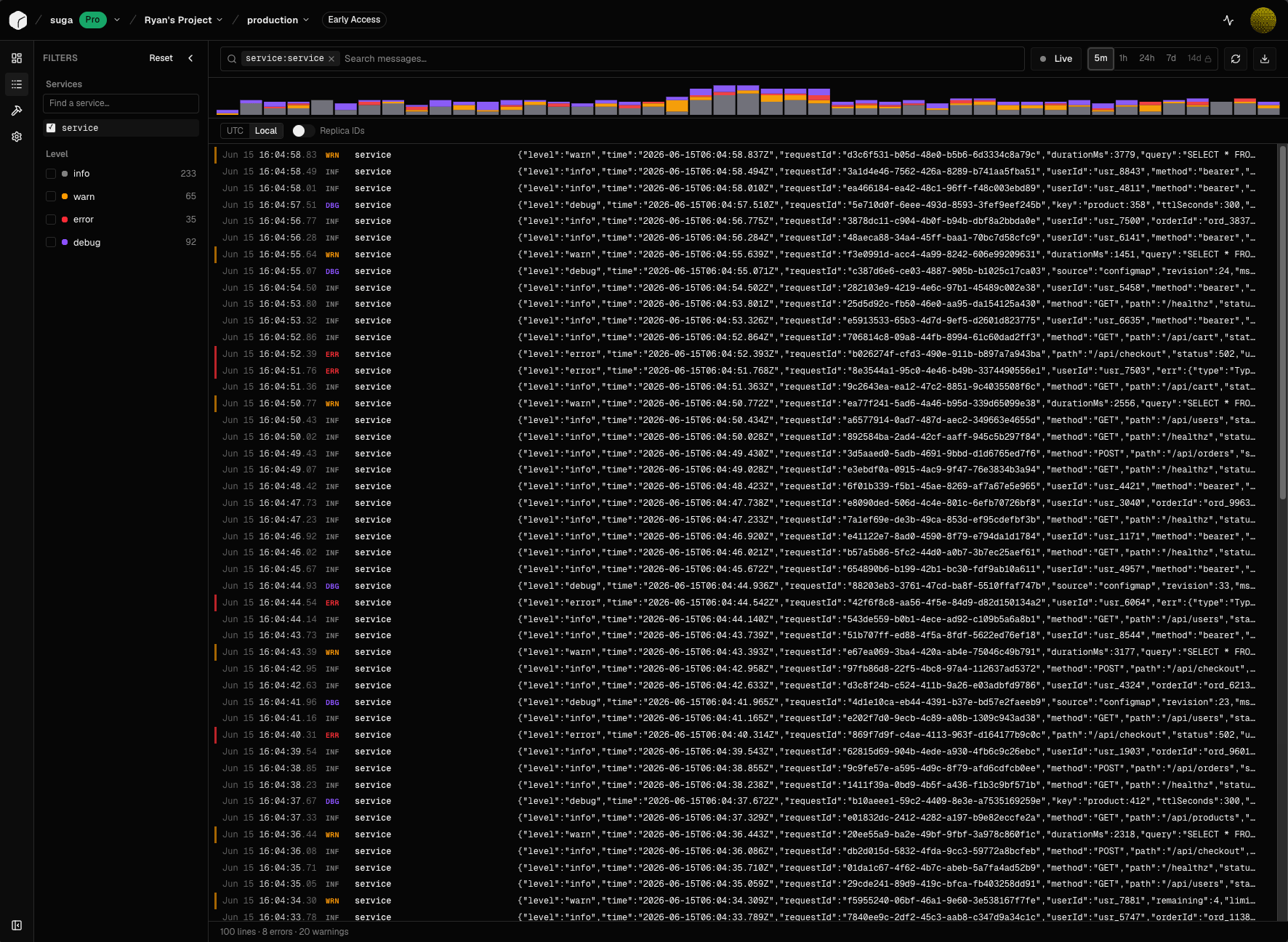Toggle the service checkbox
Viewport: 1288px width, 942px height.
[x=51, y=128]
